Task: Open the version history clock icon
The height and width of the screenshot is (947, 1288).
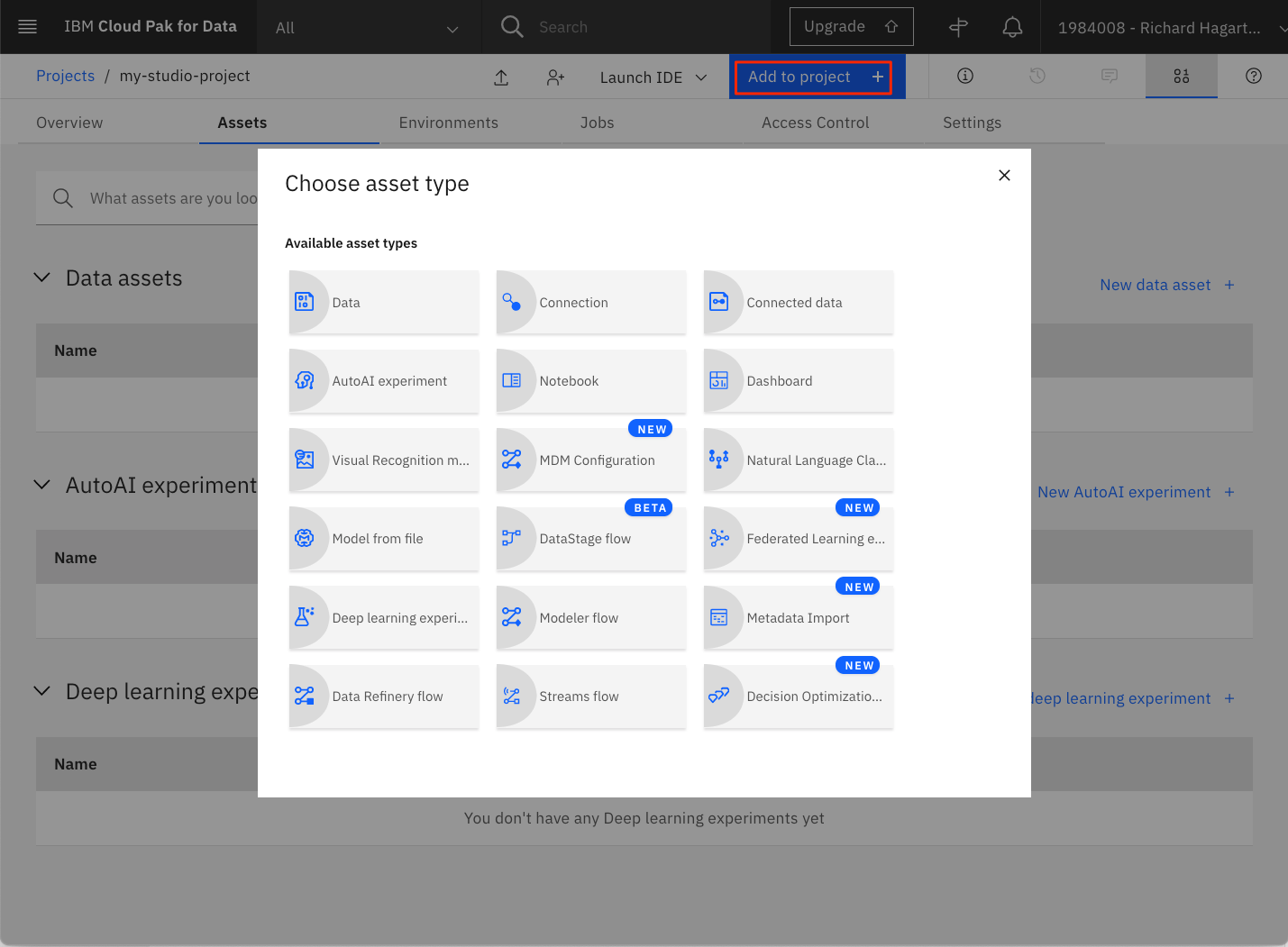Action: pyautogui.click(x=1037, y=76)
